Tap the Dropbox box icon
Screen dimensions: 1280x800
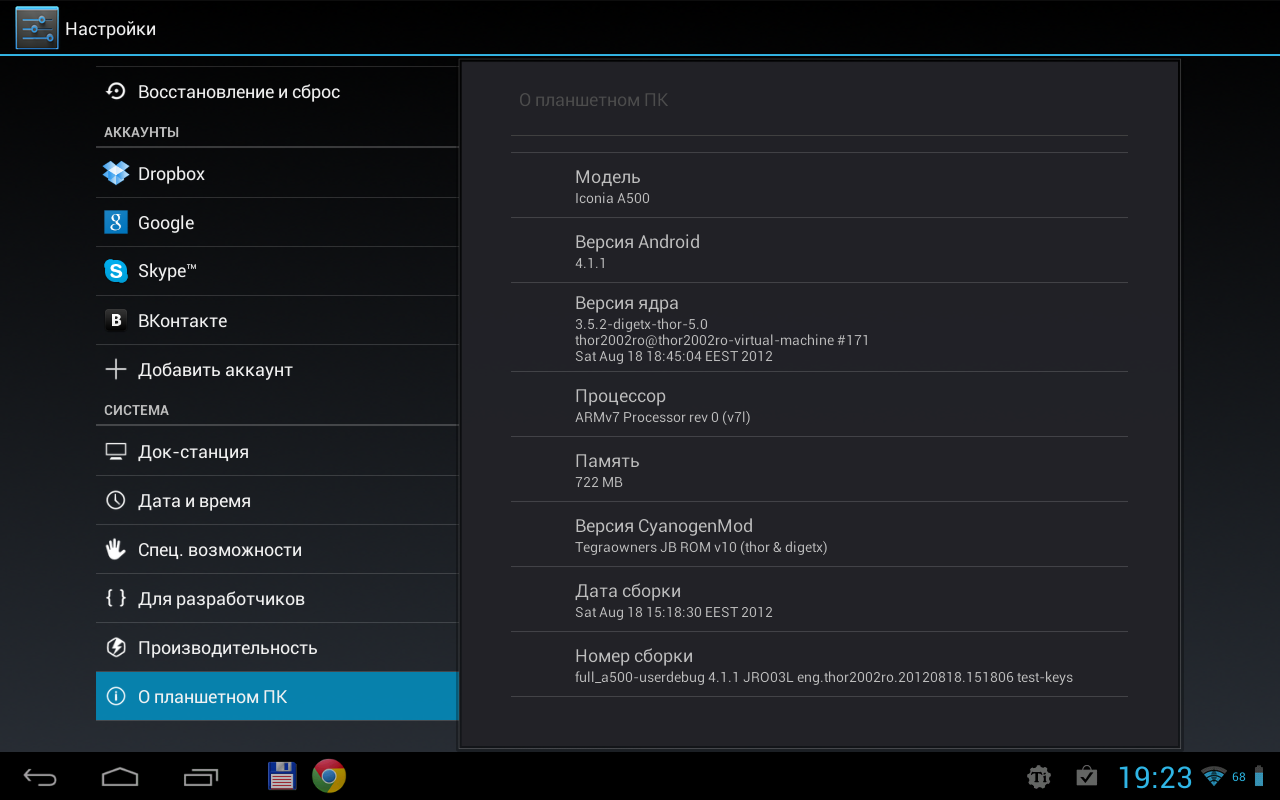[x=116, y=173]
